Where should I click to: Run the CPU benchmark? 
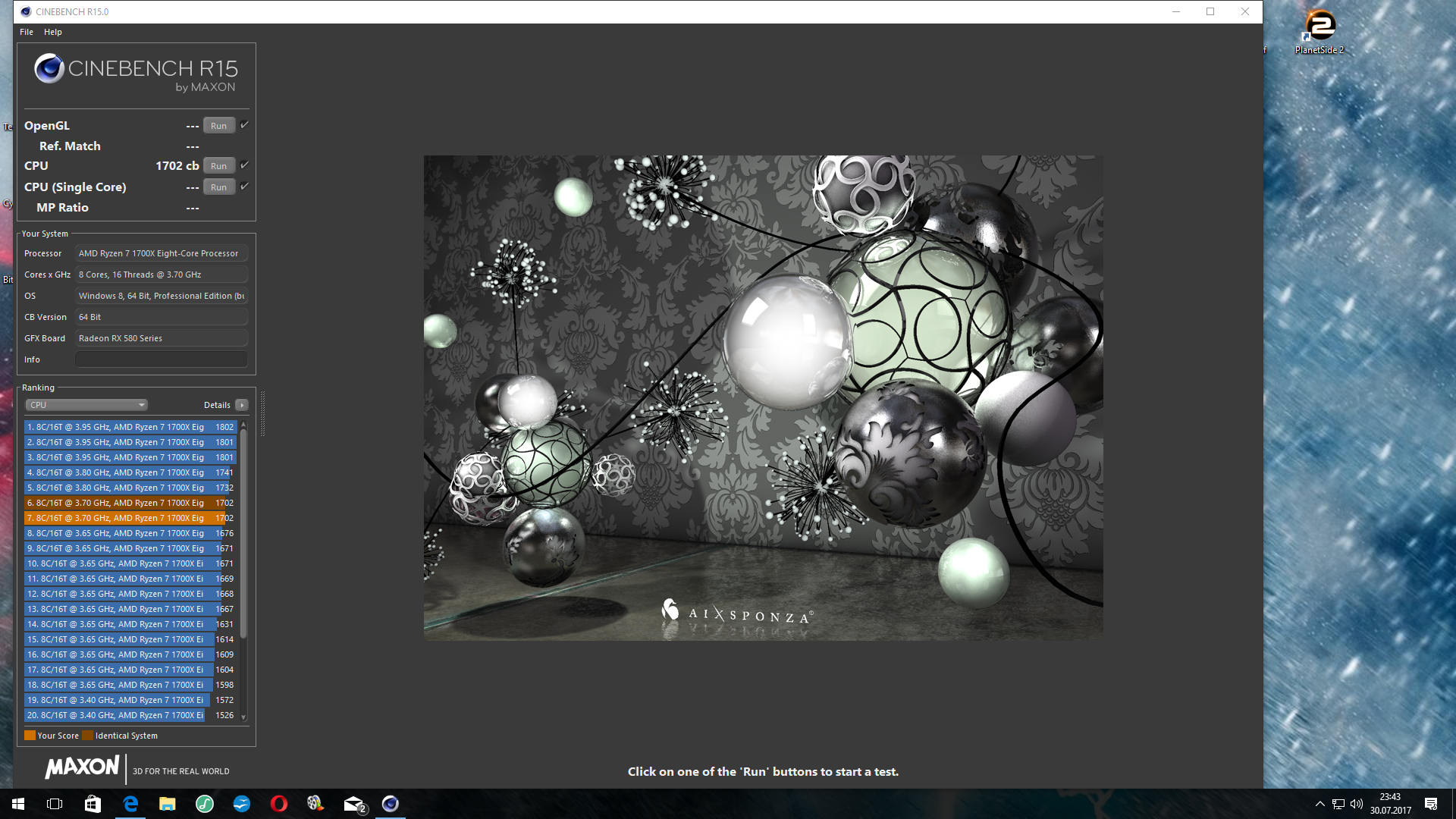(x=218, y=166)
